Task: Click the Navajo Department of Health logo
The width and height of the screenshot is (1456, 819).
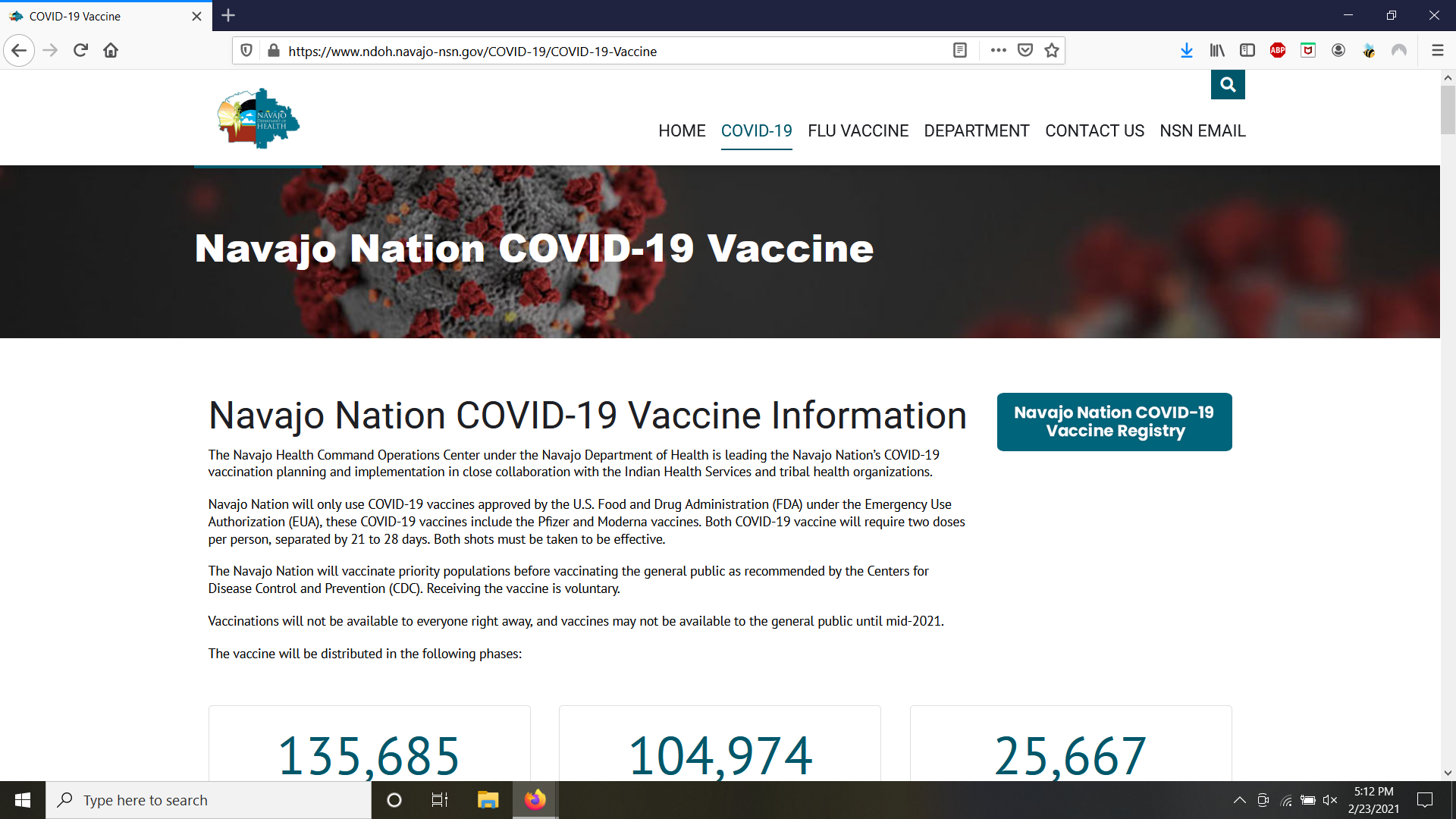Action: tap(258, 119)
